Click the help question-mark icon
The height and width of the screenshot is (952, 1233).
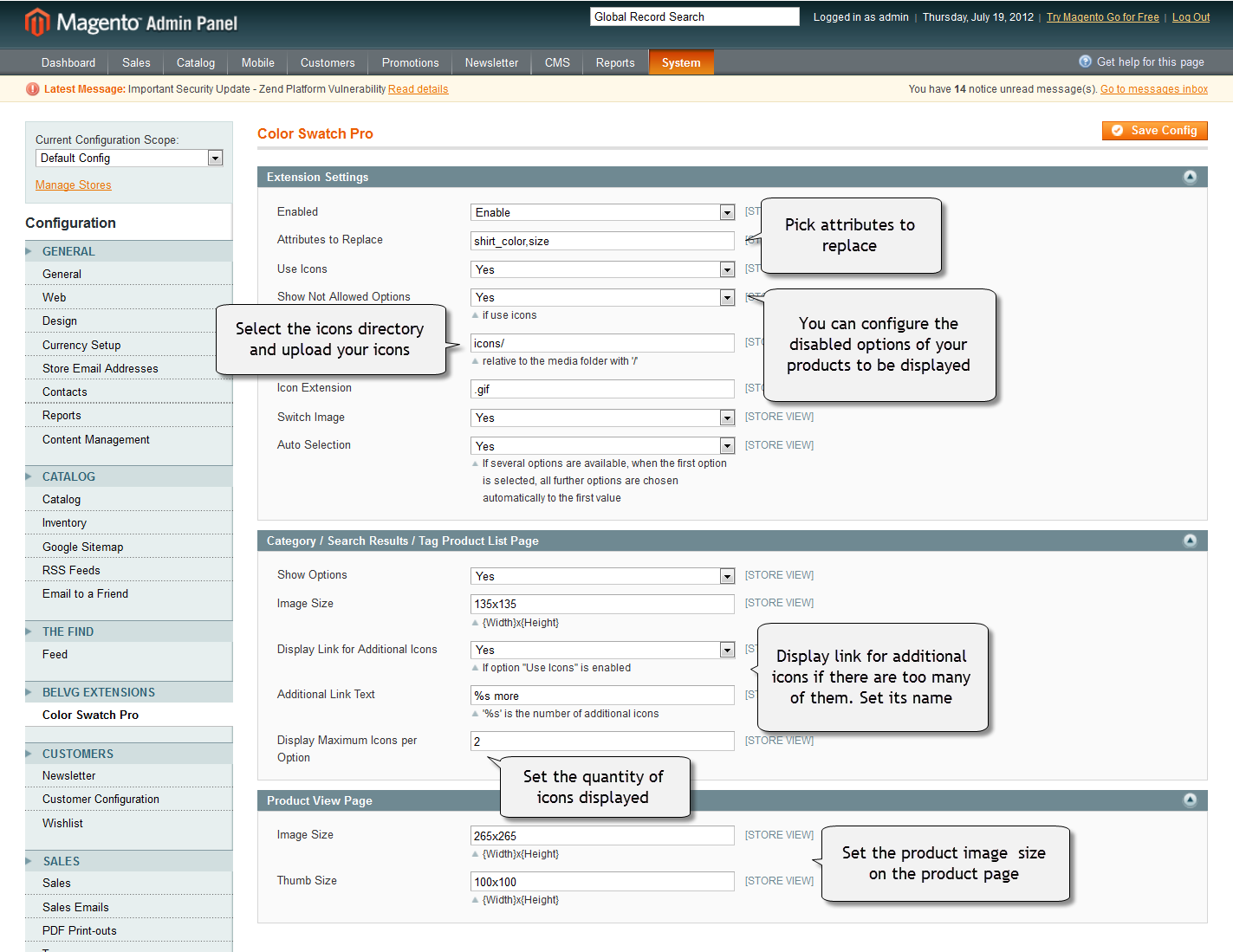click(x=1085, y=62)
